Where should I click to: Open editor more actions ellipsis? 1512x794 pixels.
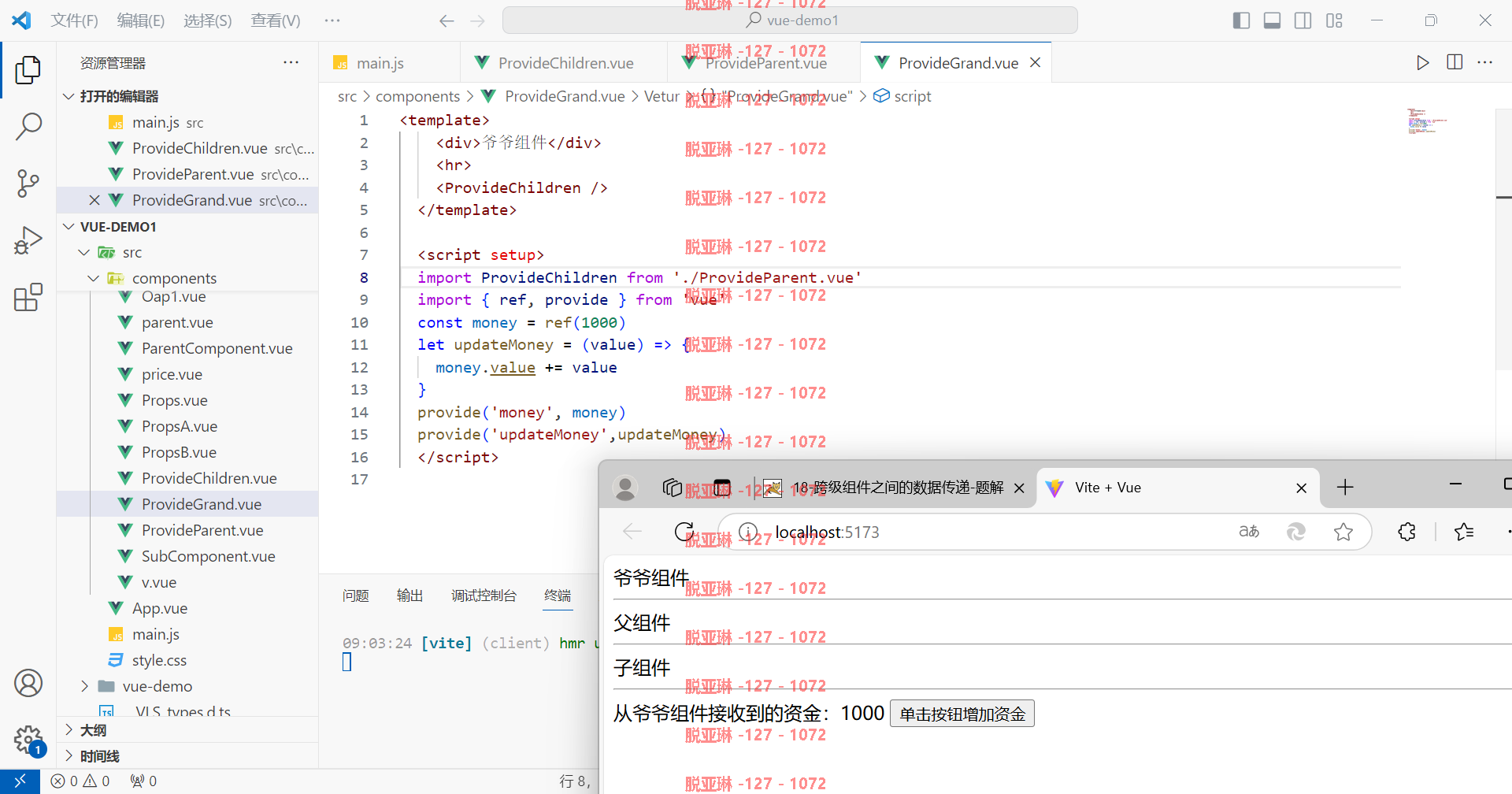pos(1485,62)
